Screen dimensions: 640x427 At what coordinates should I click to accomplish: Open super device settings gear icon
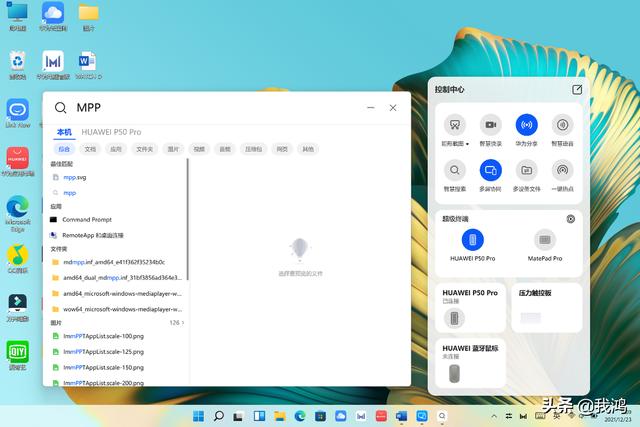[x=571, y=218]
